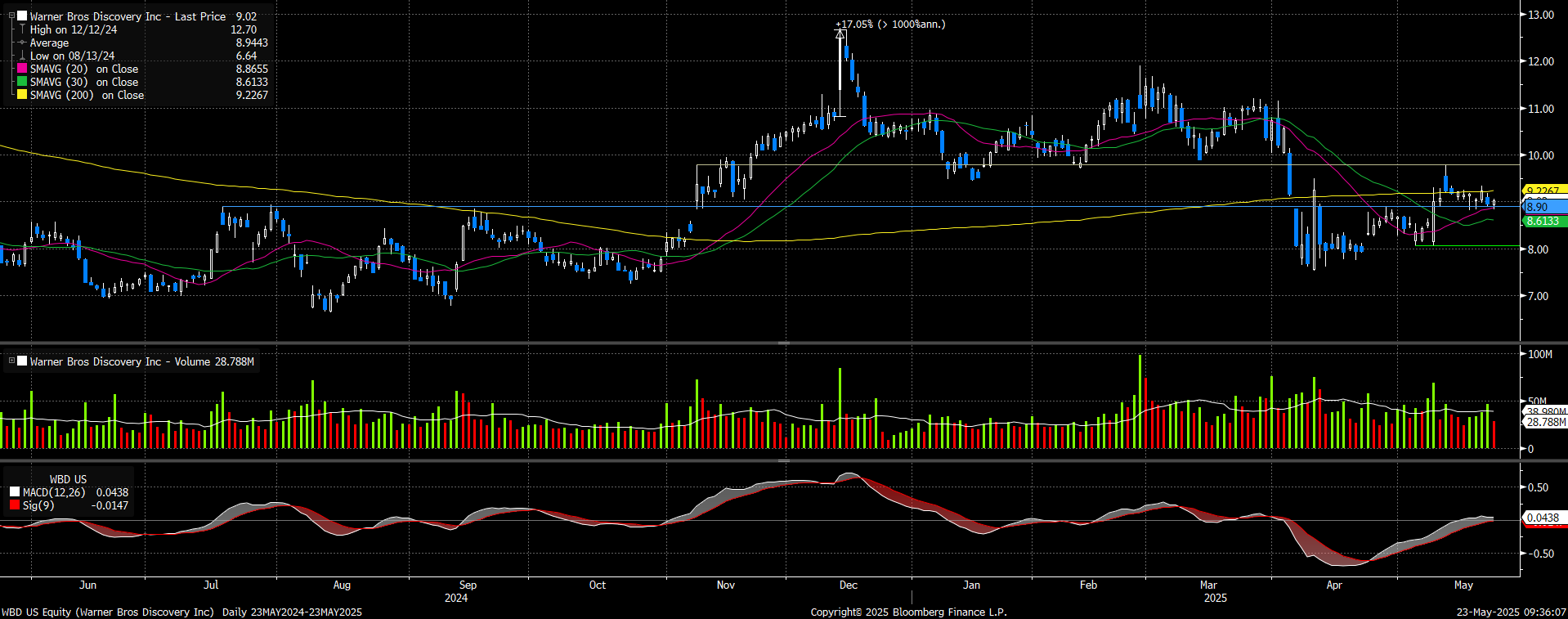Click the 100M volume axis label

(x=1540, y=354)
